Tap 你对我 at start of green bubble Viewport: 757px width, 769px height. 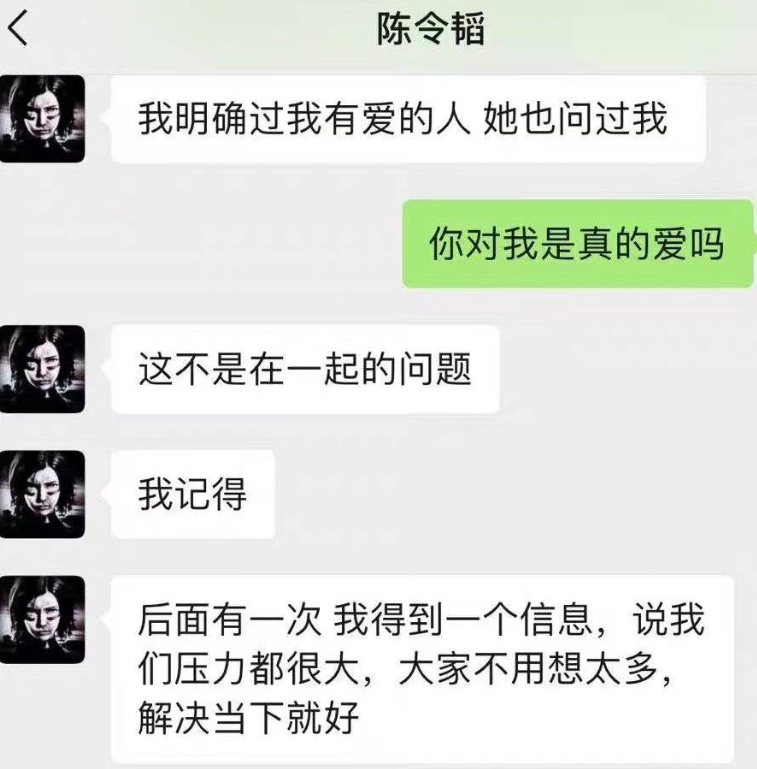point(484,244)
